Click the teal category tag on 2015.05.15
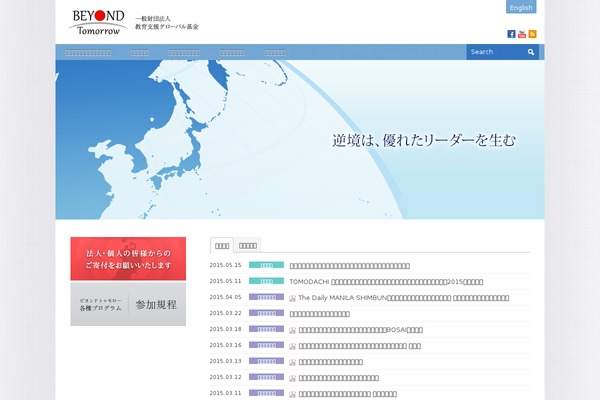The width and height of the screenshot is (600, 400). click(266, 266)
